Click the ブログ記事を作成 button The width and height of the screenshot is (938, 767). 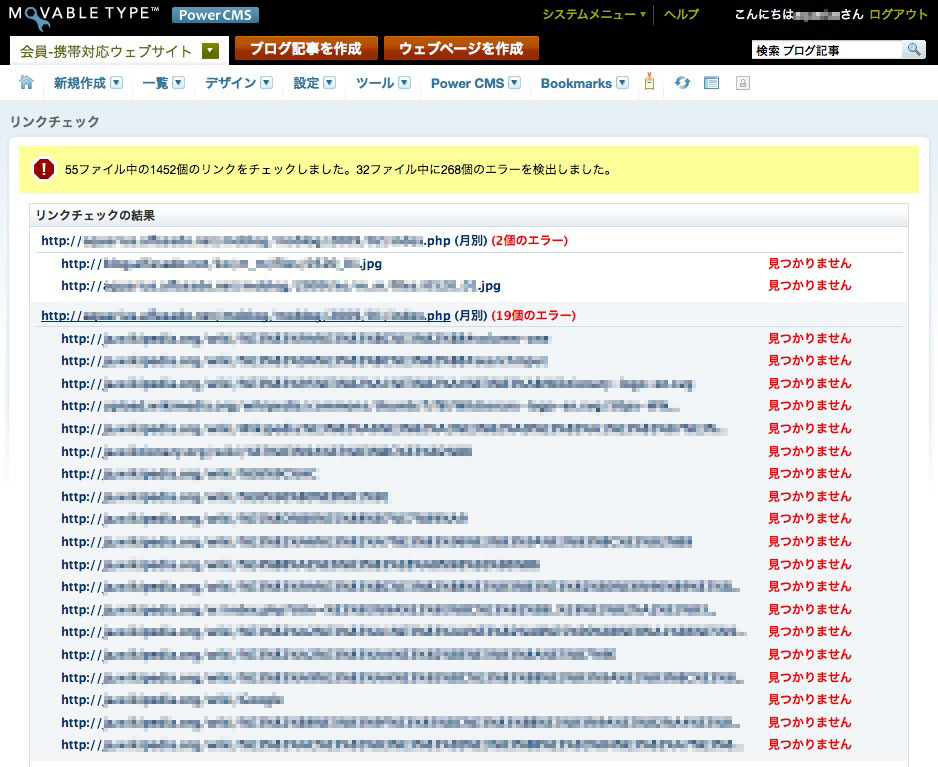point(306,48)
